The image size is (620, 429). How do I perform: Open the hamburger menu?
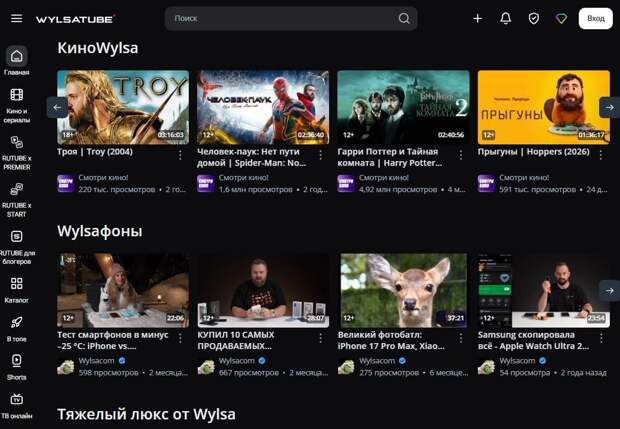coord(16,18)
